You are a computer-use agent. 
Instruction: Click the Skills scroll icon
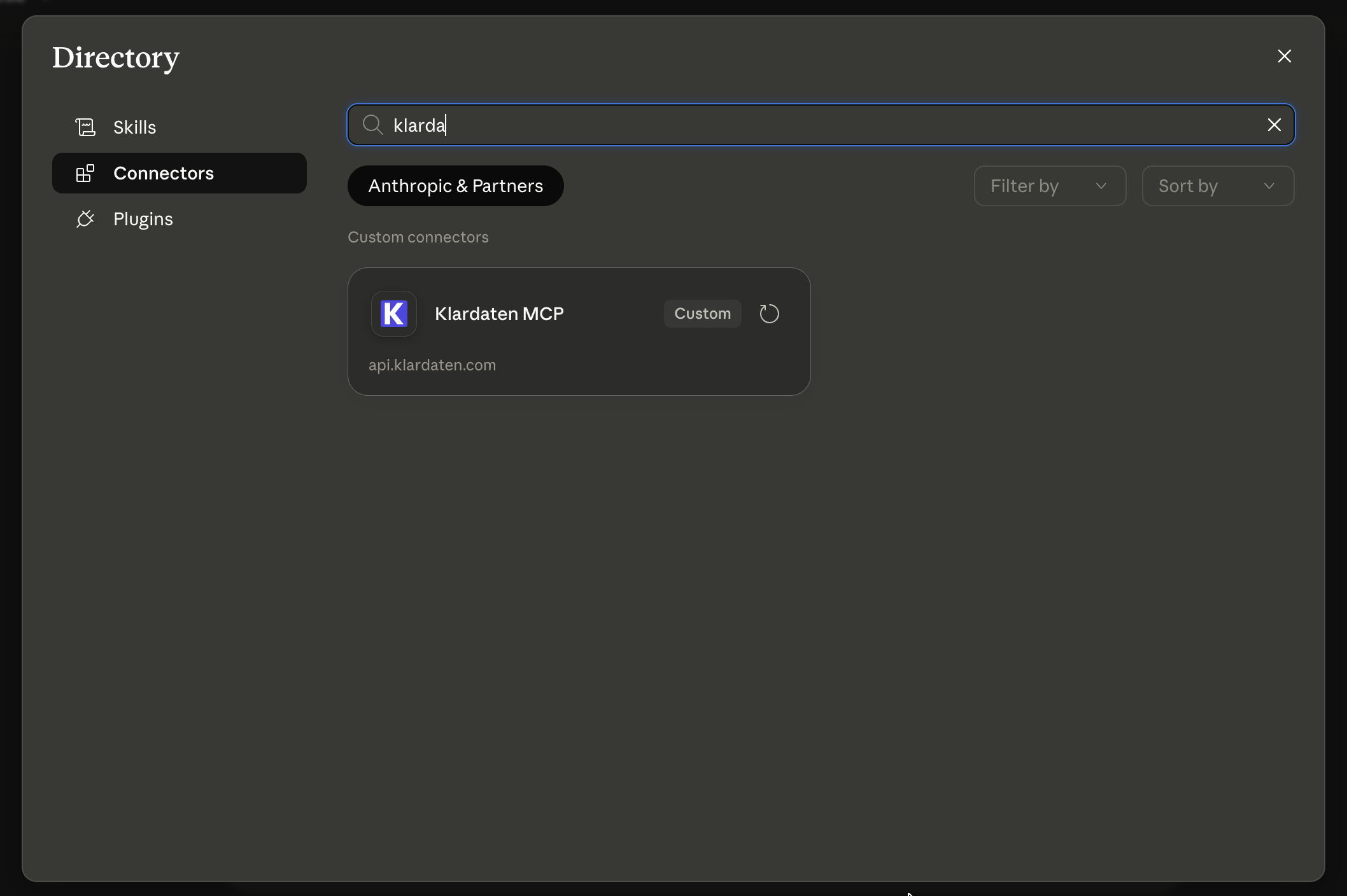pos(85,127)
